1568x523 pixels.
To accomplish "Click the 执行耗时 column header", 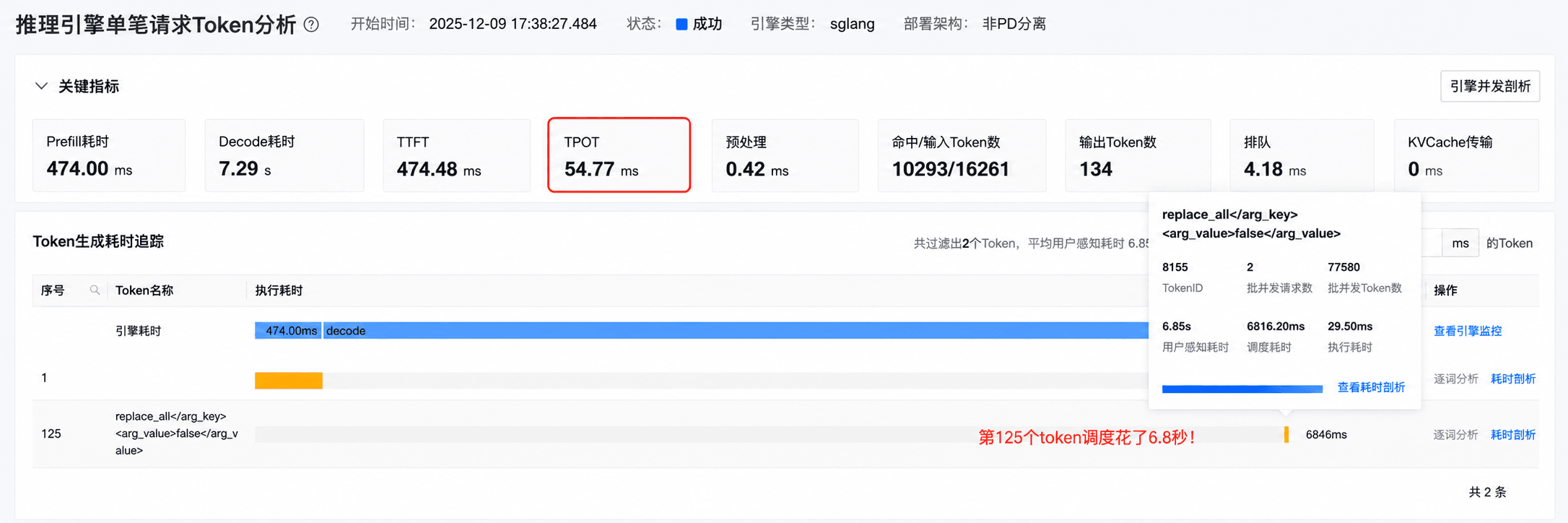I will point(279,290).
